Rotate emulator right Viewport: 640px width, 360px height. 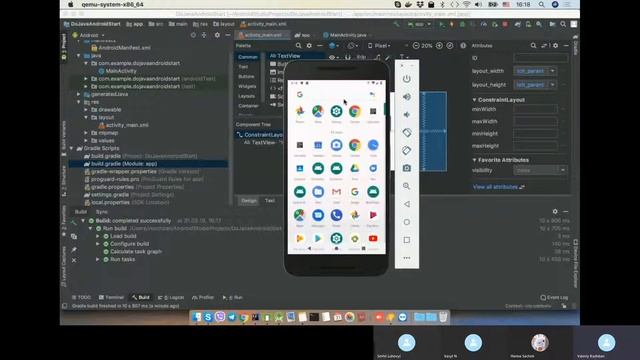click(x=407, y=150)
